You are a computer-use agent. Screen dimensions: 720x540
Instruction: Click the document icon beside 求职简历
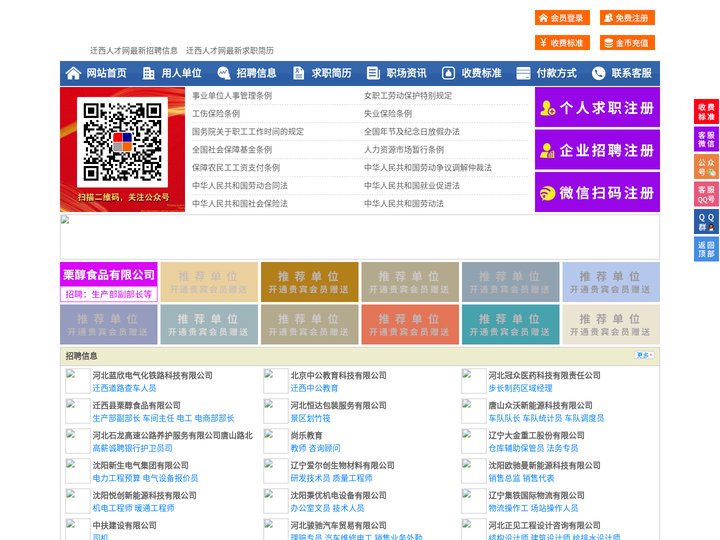pyautogui.click(x=298, y=73)
